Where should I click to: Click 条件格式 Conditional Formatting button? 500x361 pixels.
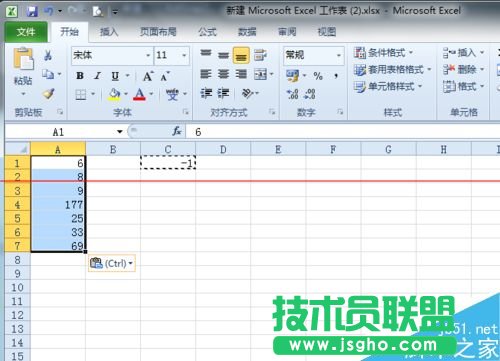pyautogui.click(x=383, y=53)
